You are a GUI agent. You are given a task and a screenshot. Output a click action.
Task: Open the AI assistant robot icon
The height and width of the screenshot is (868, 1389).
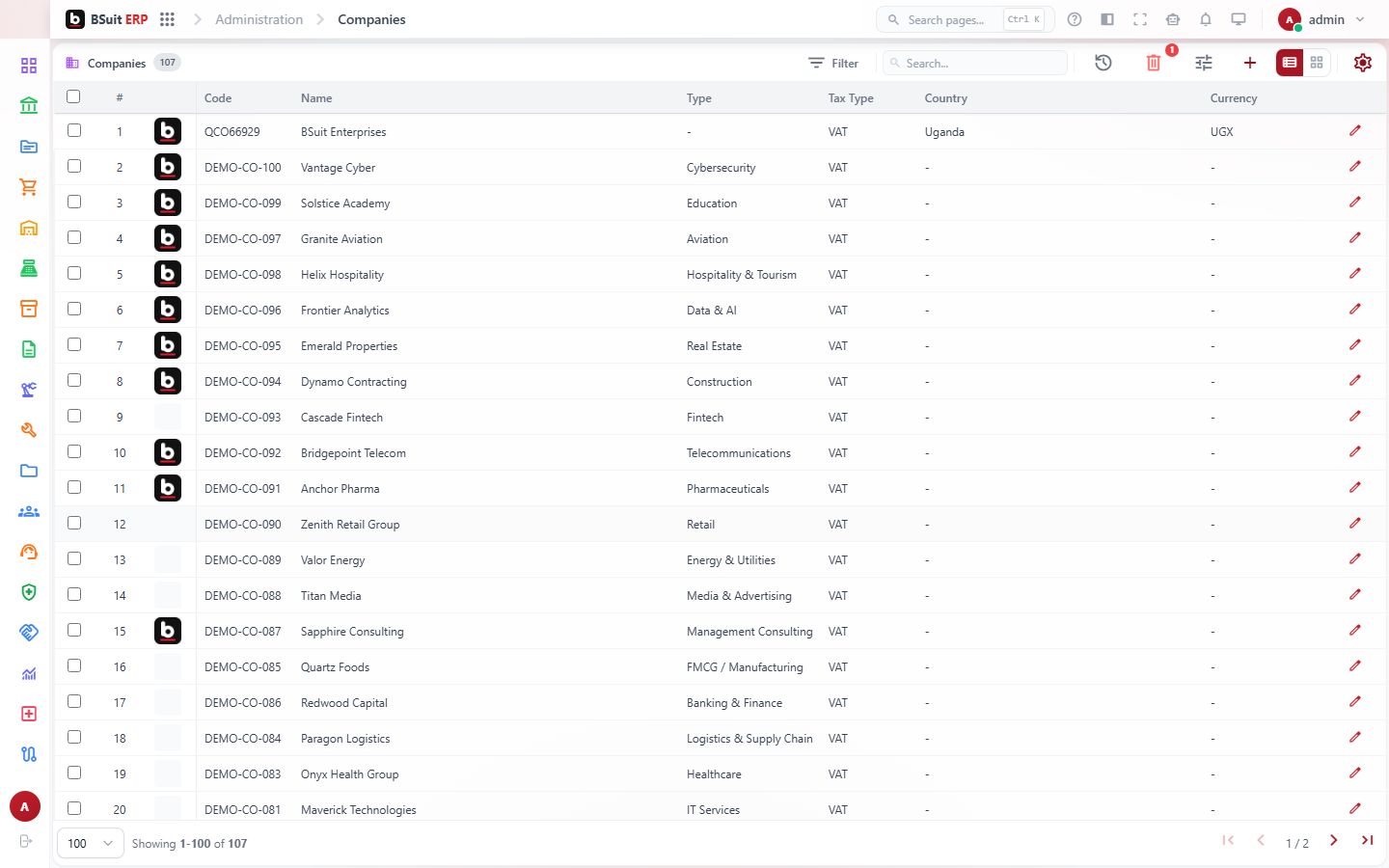click(1173, 19)
